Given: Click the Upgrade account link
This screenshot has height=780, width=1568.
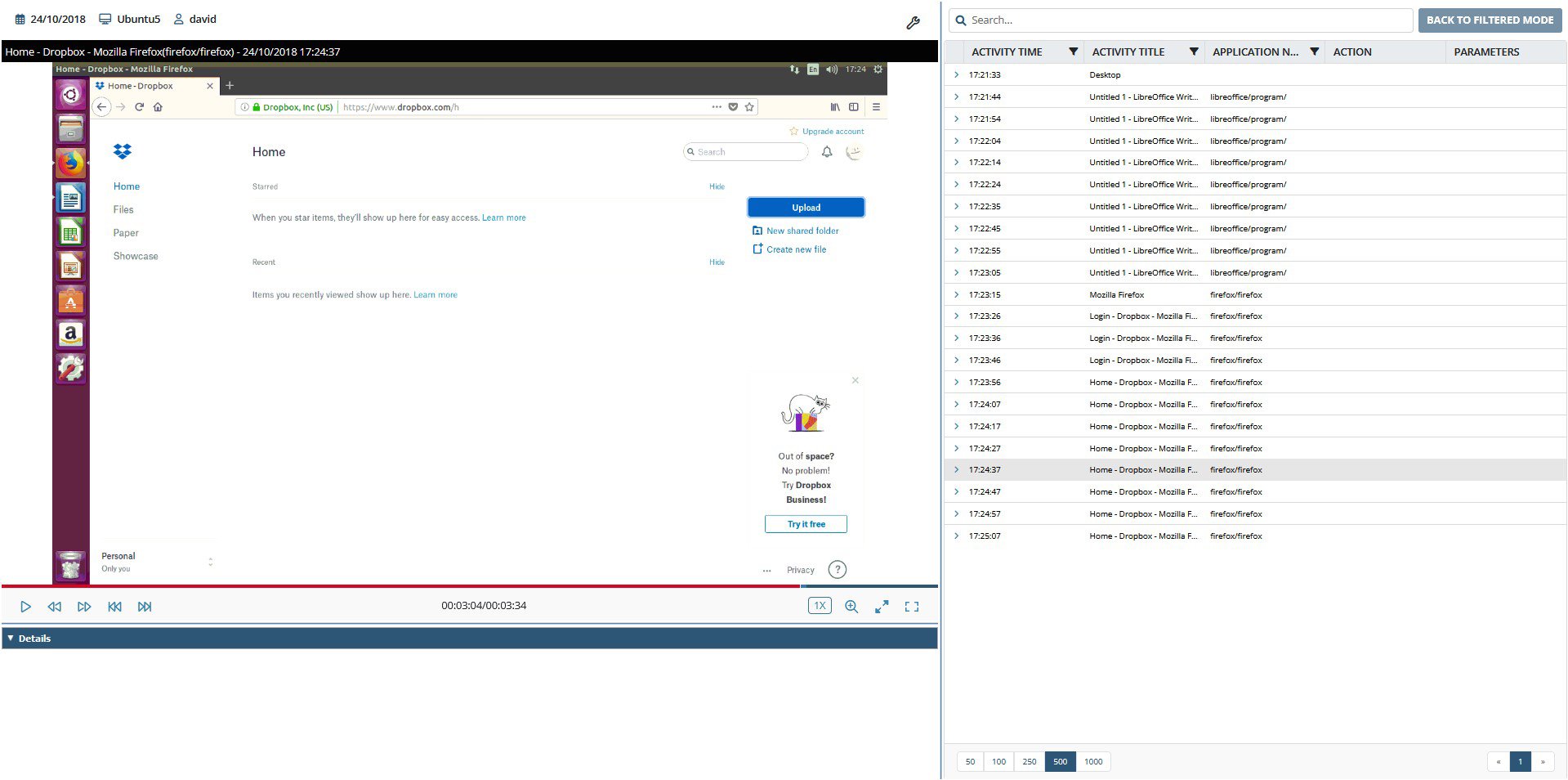Looking at the screenshot, I should (827, 131).
